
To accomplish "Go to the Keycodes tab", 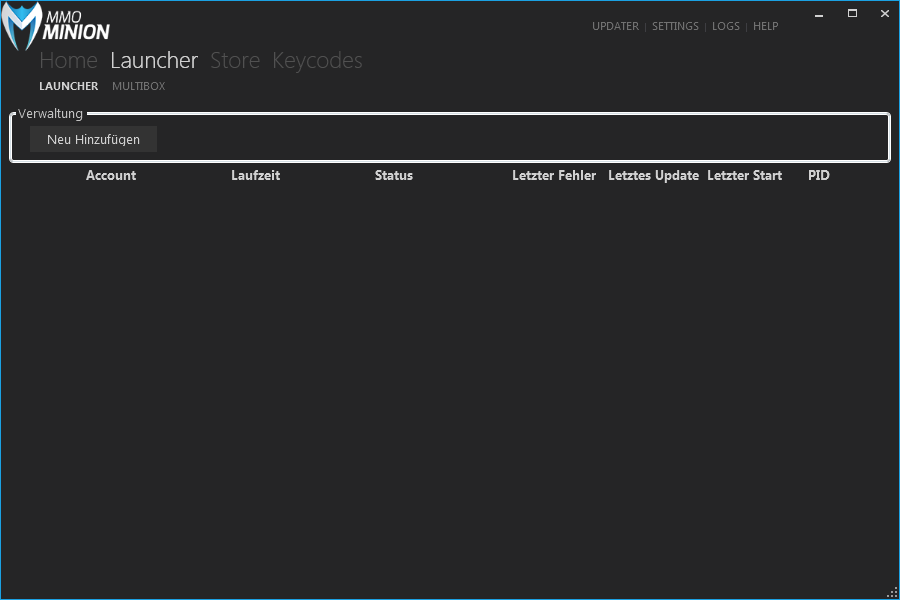I will pyautogui.click(x=317, y=60).
